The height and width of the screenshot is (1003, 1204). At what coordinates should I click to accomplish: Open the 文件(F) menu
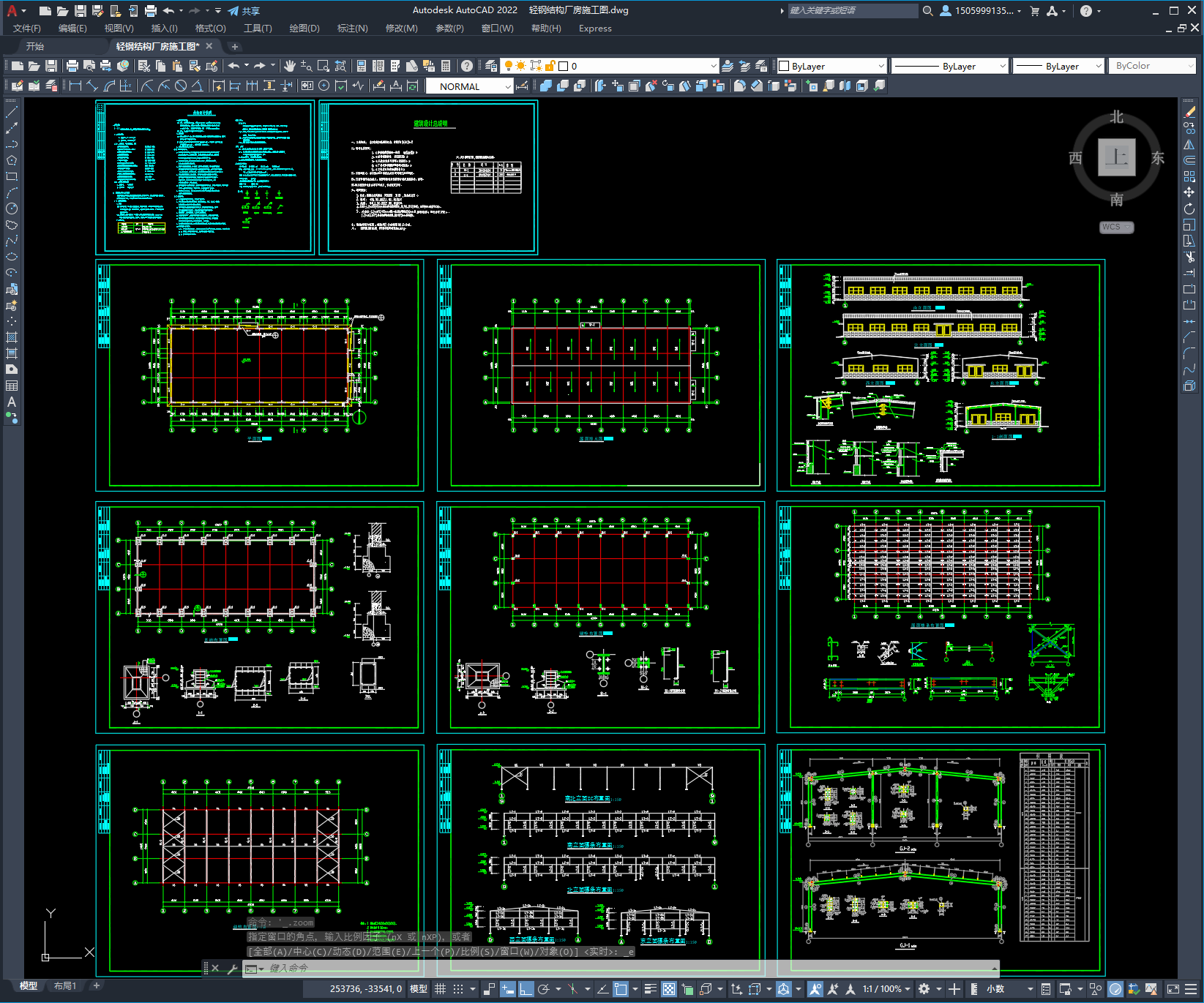pos(27,29)
